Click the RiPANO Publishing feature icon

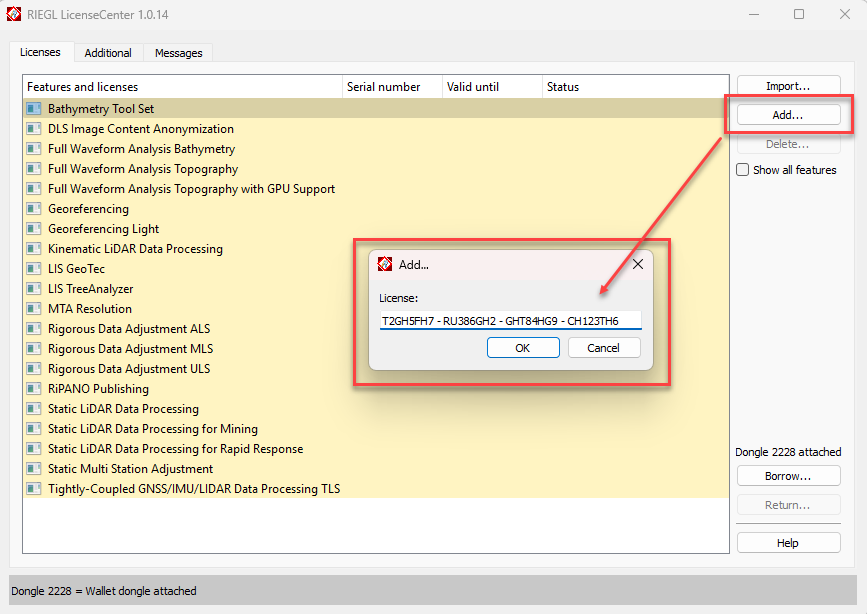[x=34, y=389]
